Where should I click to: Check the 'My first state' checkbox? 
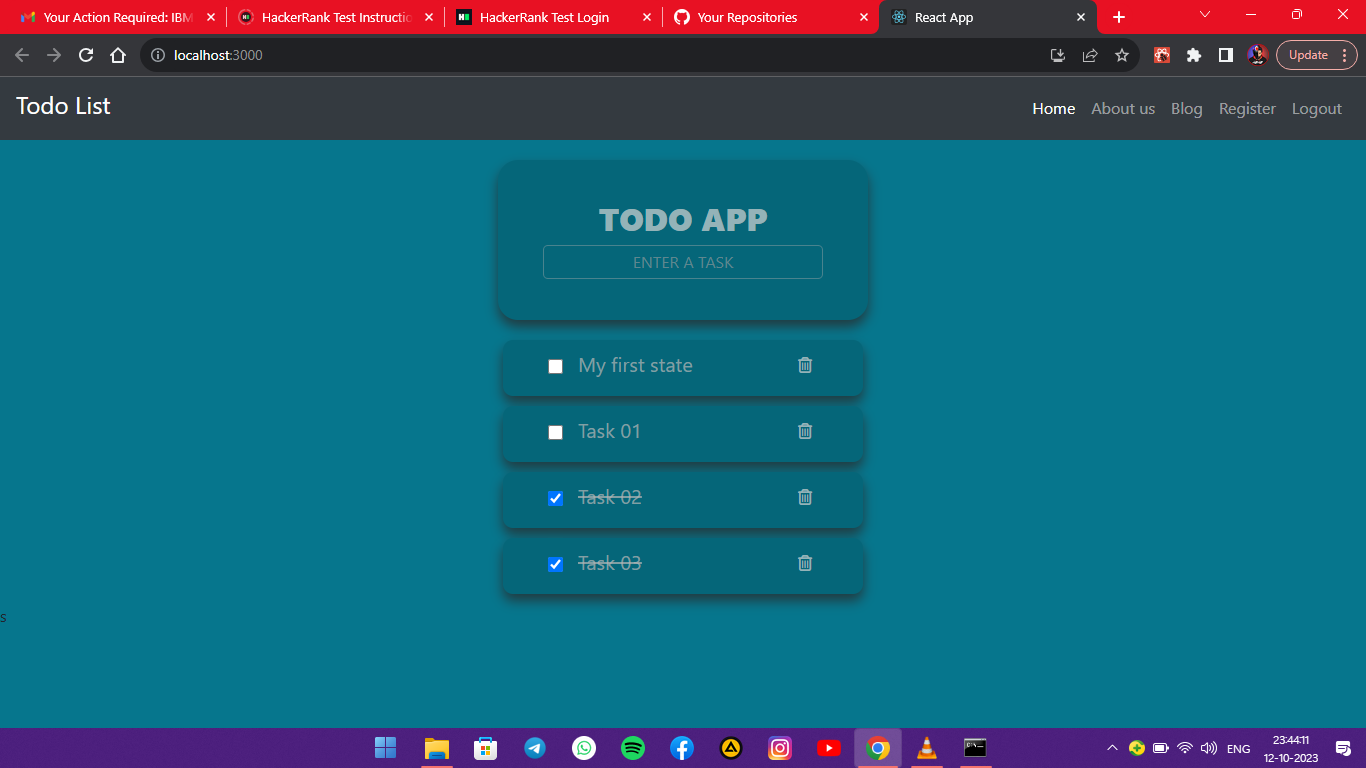[556, 367]
